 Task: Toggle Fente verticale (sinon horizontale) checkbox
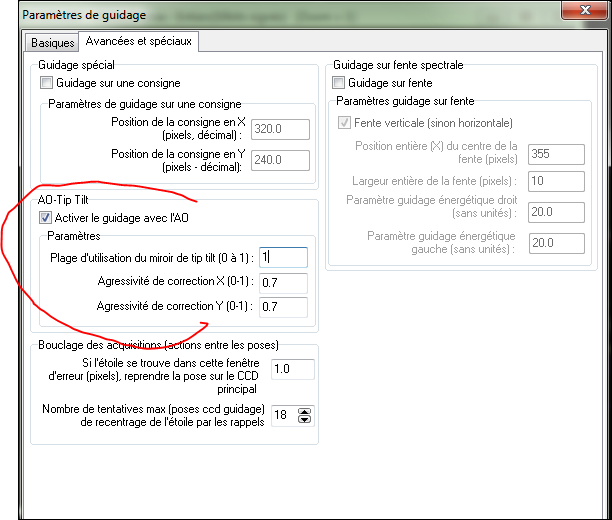[346, 123]
